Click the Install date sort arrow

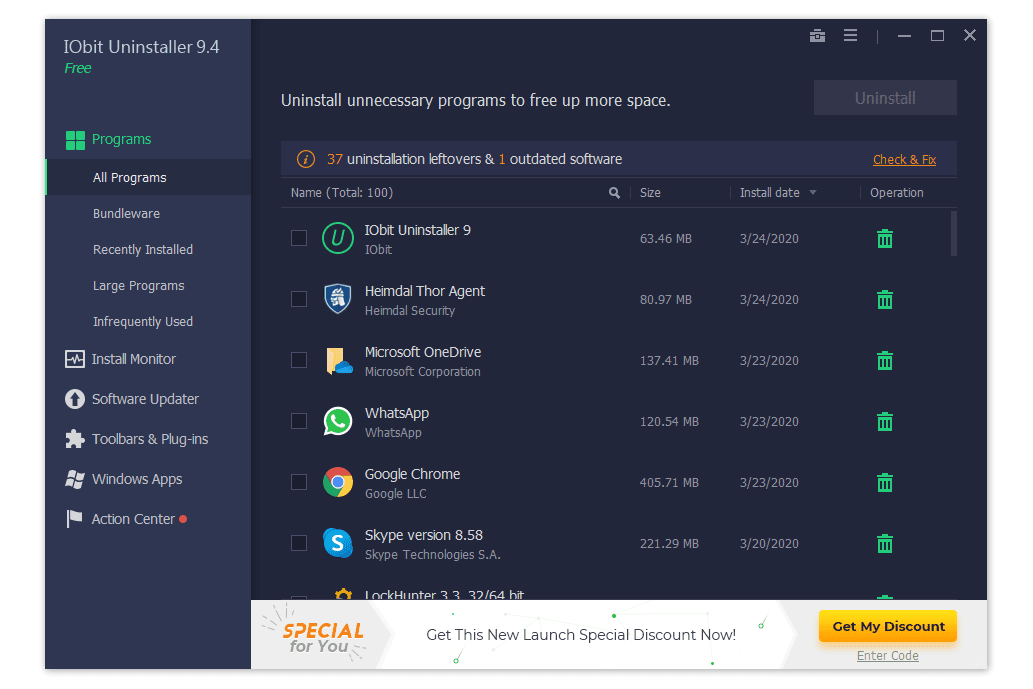[813, 193]
